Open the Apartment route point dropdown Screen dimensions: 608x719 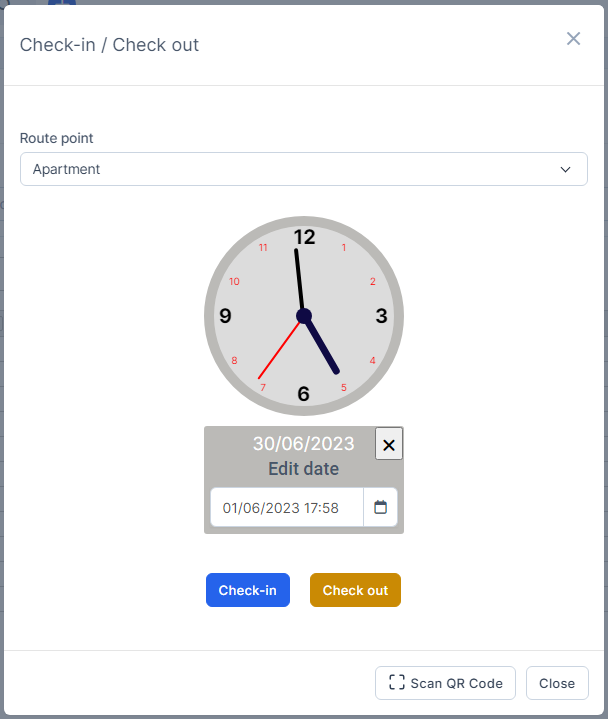pos(290,169)
